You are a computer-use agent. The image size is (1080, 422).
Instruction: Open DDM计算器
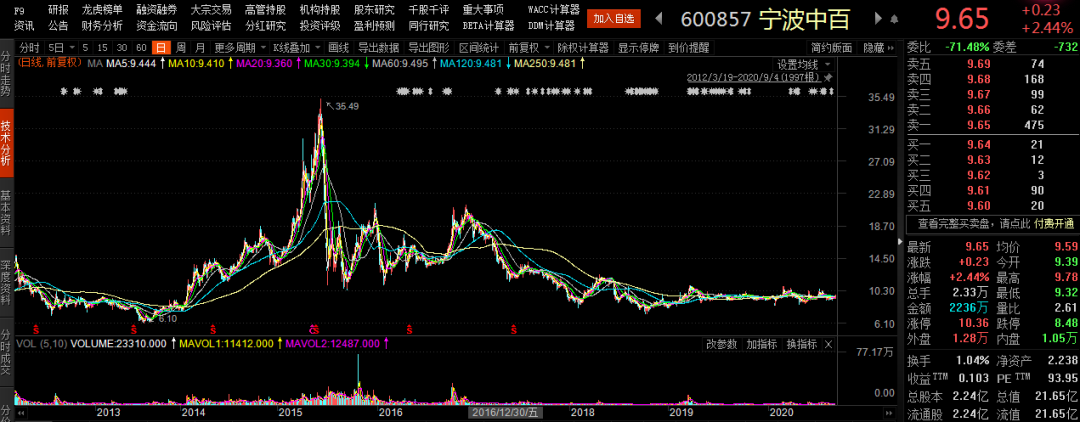click(551, 26)
